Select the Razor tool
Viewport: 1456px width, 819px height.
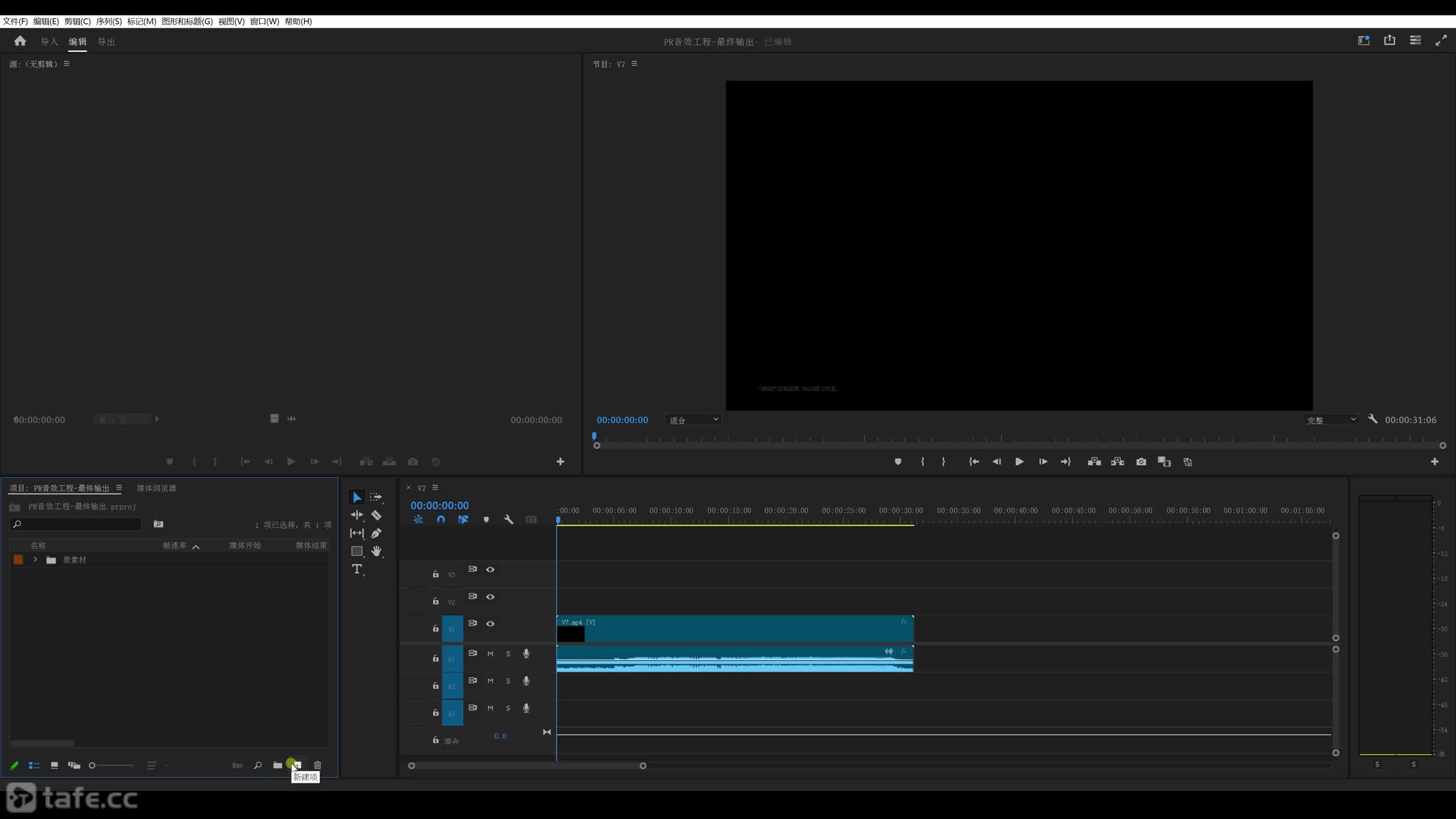(x=377, y=515)
